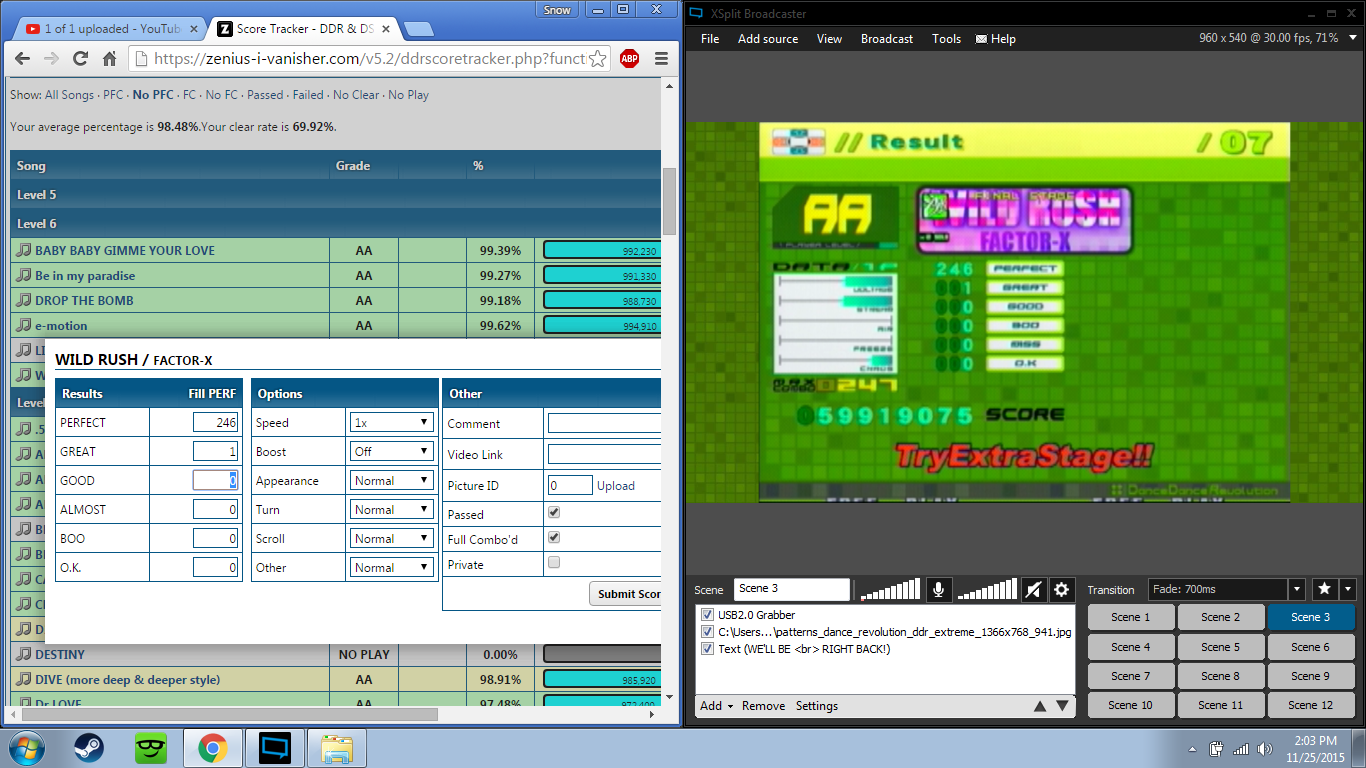Go to Chrome home page icon

[109, 58]
